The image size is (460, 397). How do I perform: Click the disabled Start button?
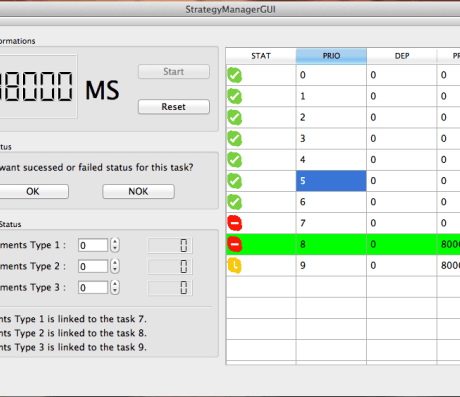click(174, 72)
